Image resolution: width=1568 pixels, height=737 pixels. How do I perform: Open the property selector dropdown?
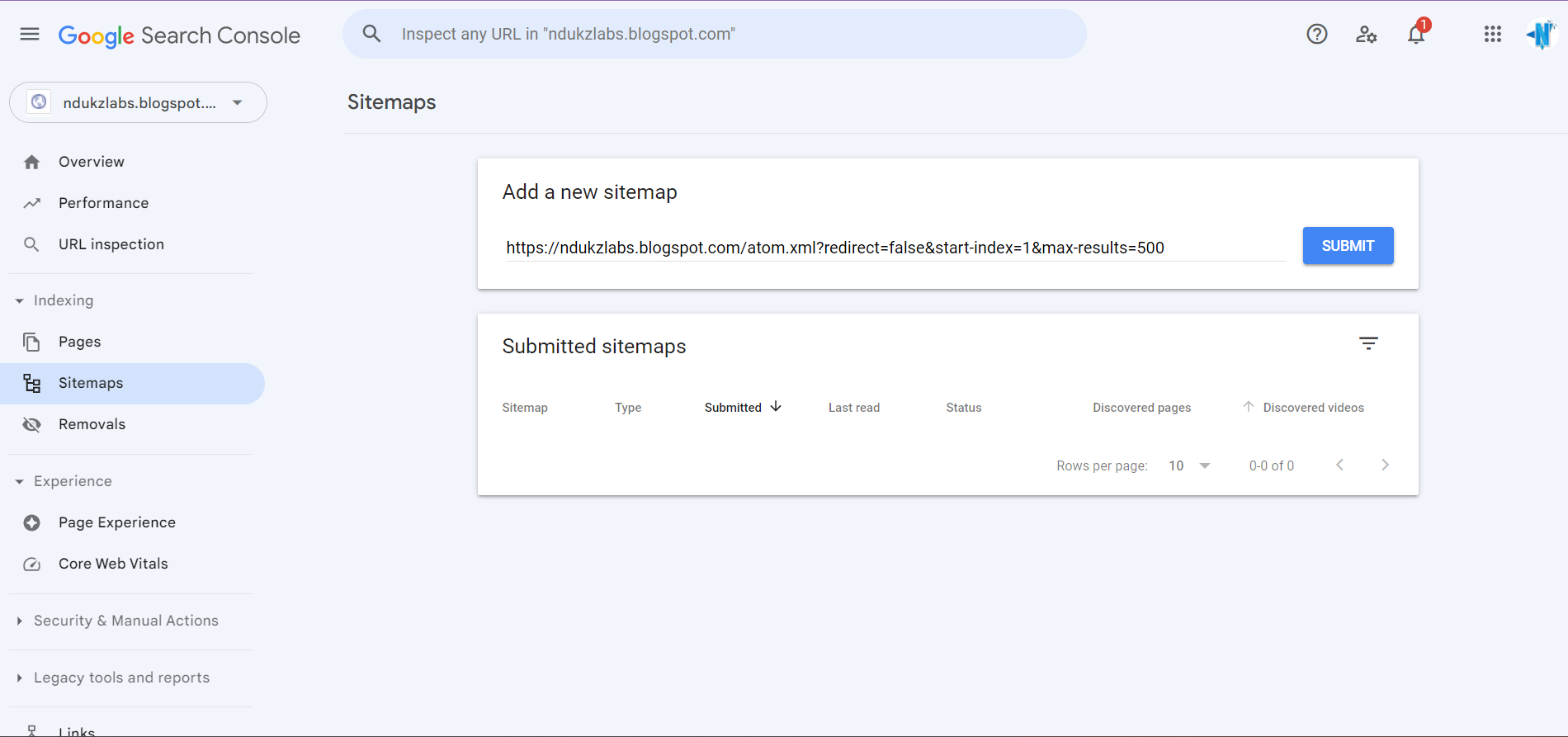(138, 102)
